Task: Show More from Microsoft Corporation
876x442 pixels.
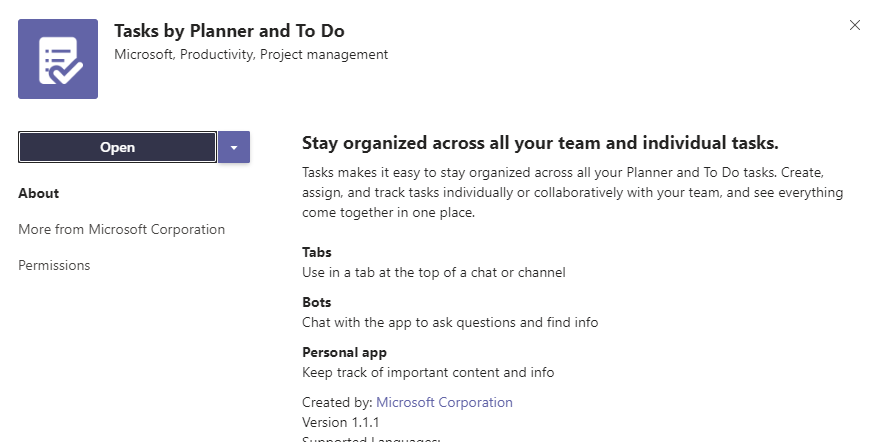Action: (x=121, y=229)
